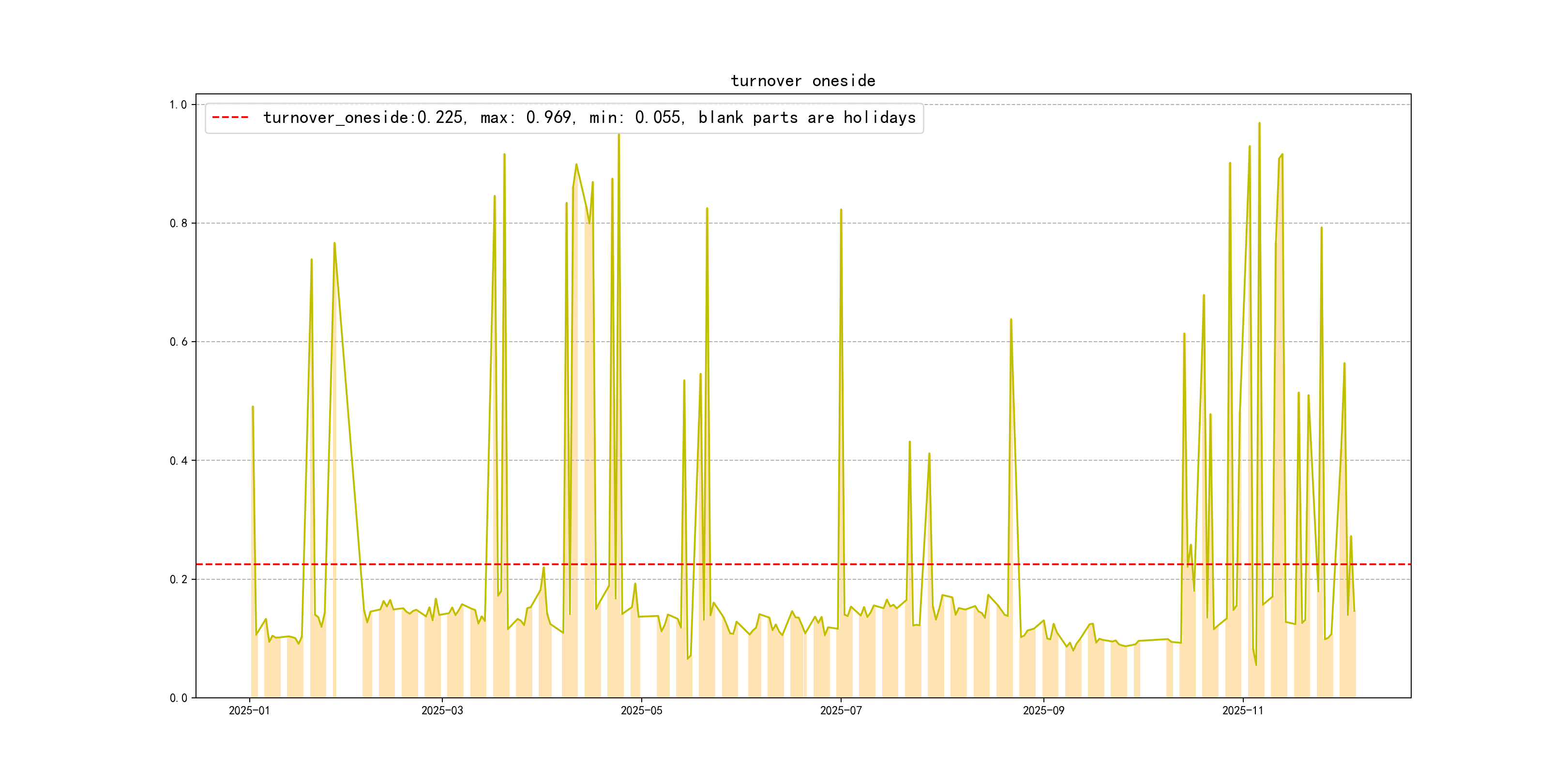Click the x-axis date label 2025-09

(x=1043, y=711)
